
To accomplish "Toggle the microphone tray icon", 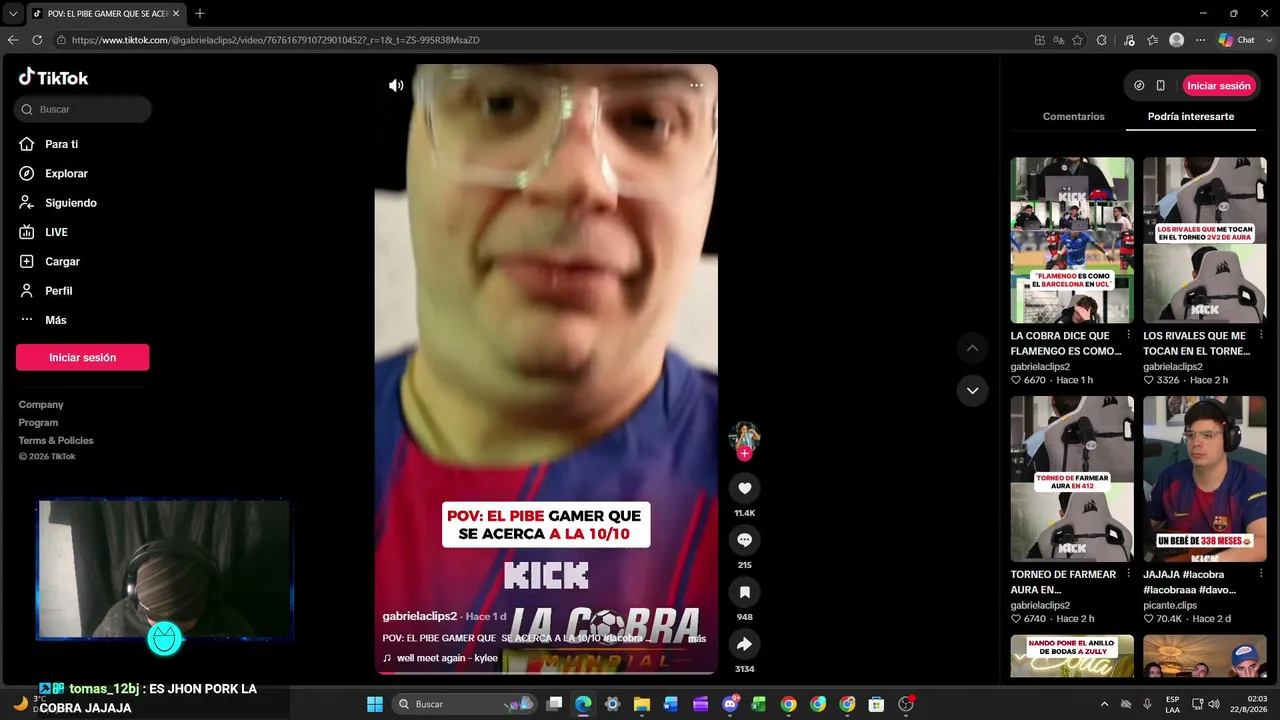I will [1147, 704].
